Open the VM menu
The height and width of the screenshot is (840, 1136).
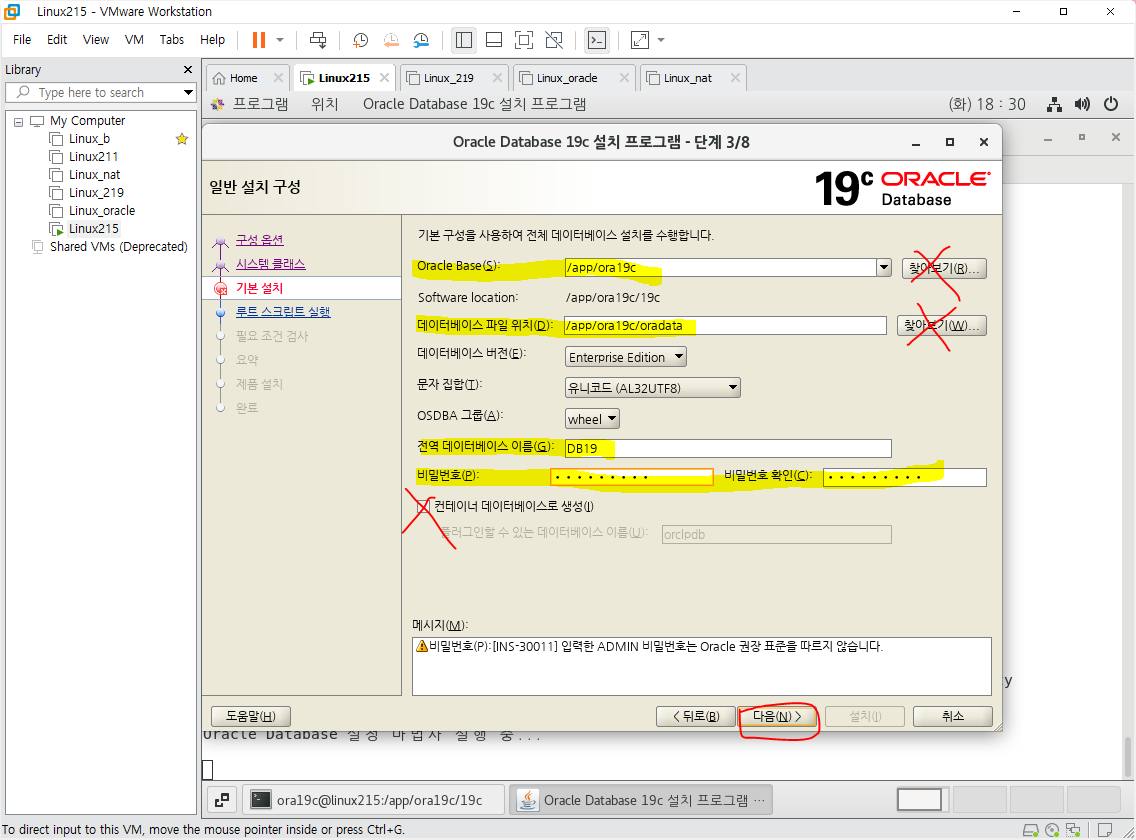[134, 40]
